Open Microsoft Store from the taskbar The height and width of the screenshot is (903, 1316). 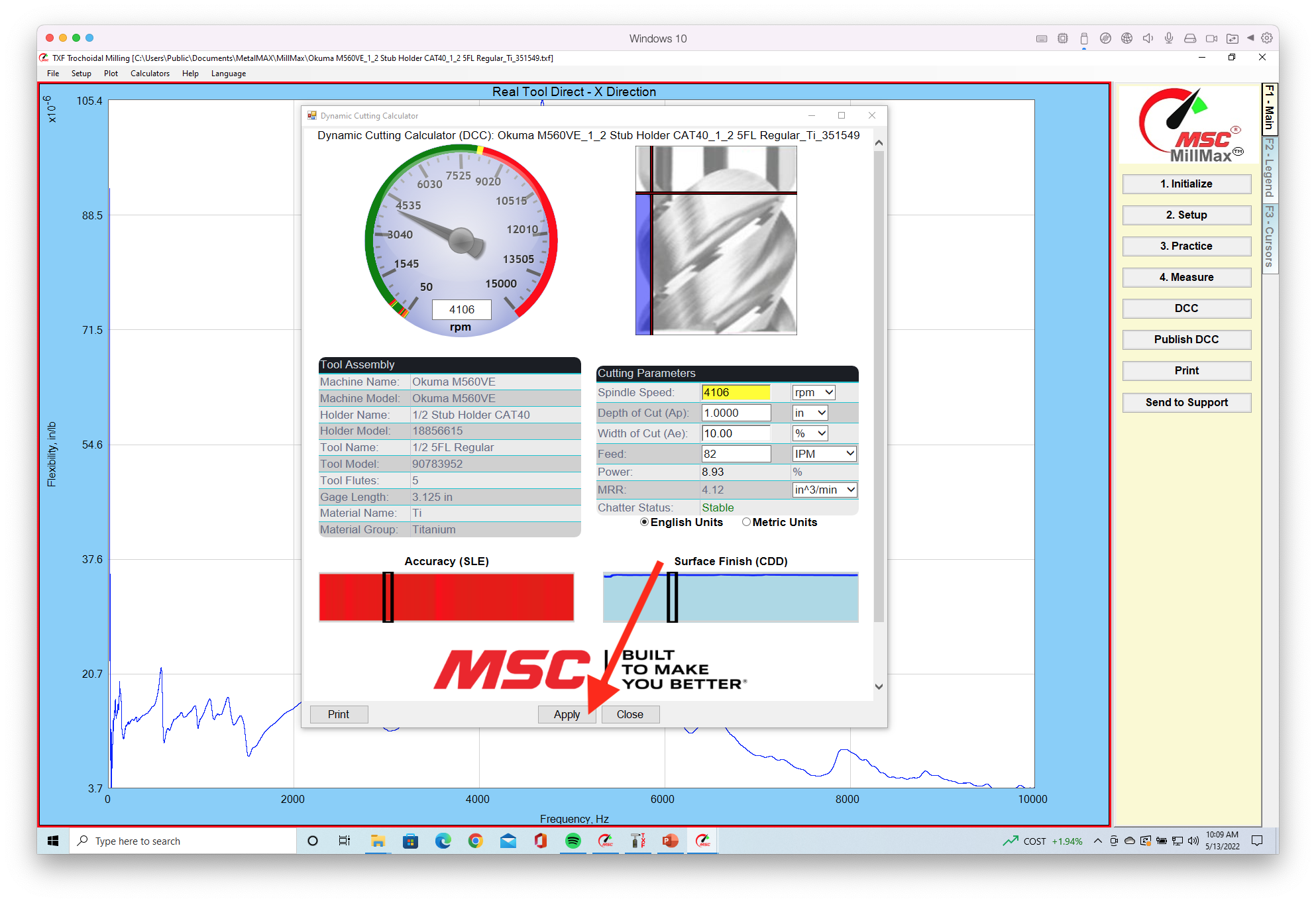pos(410,841)
